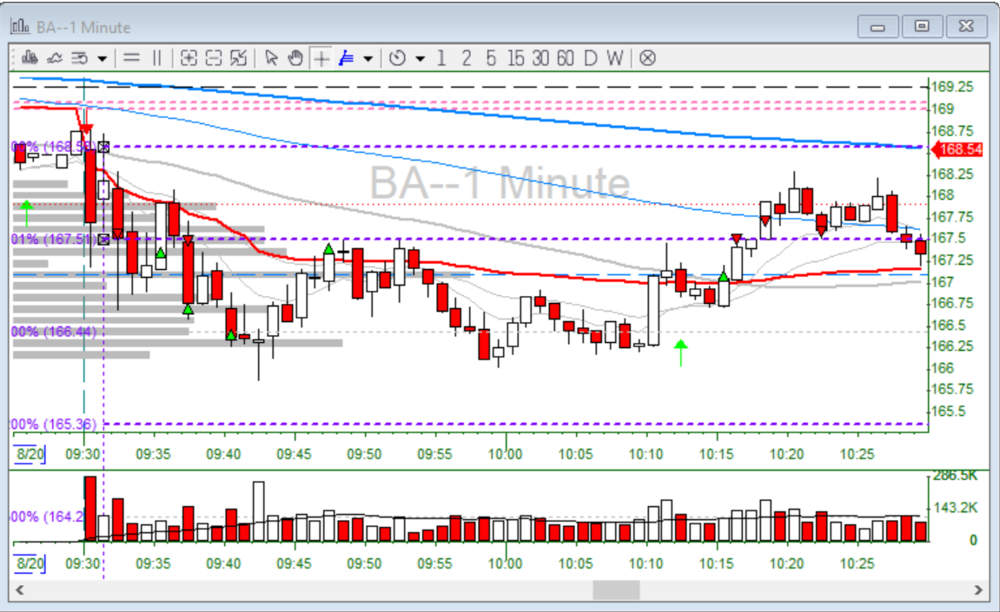Select the Weekly (W) timeframe
The height and width of the screenshot is (612, 1000).
pyautogui.click(x=615, y=58)
